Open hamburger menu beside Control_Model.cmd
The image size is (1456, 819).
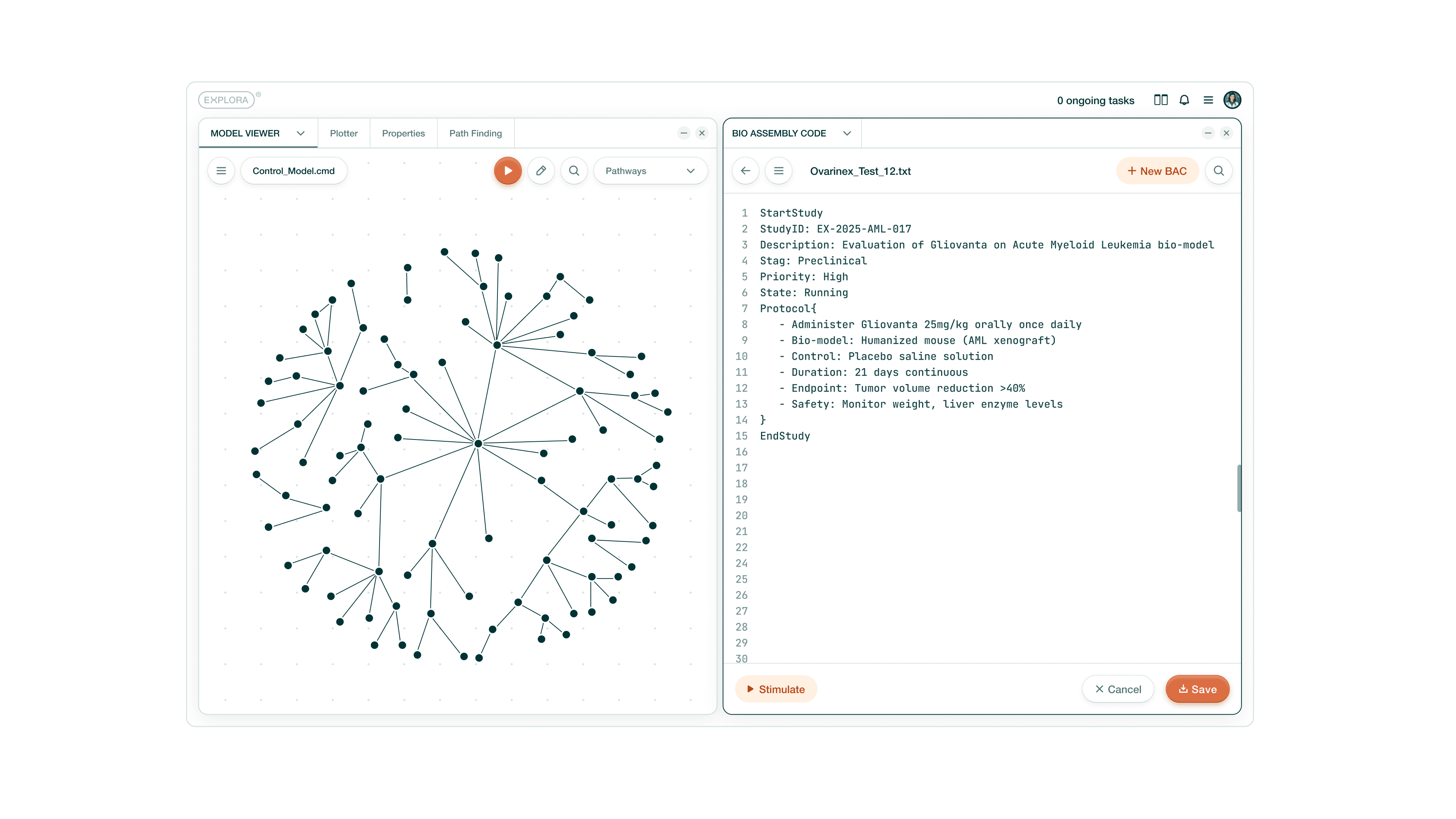coord(221,171)
